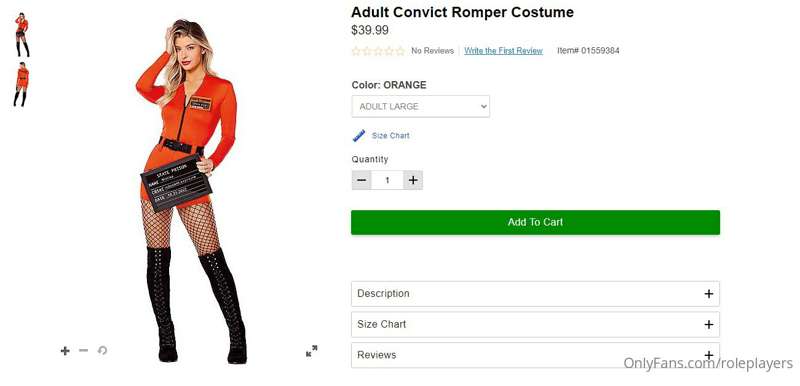Select the second back-view thumbnail
This screenshot has height=386, width=800.
(x=21, y=84)
